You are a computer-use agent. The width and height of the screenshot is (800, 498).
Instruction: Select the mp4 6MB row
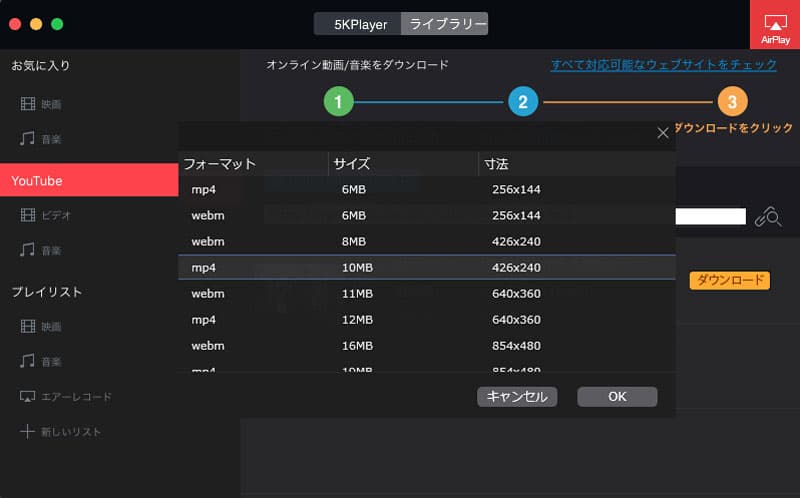427,189
